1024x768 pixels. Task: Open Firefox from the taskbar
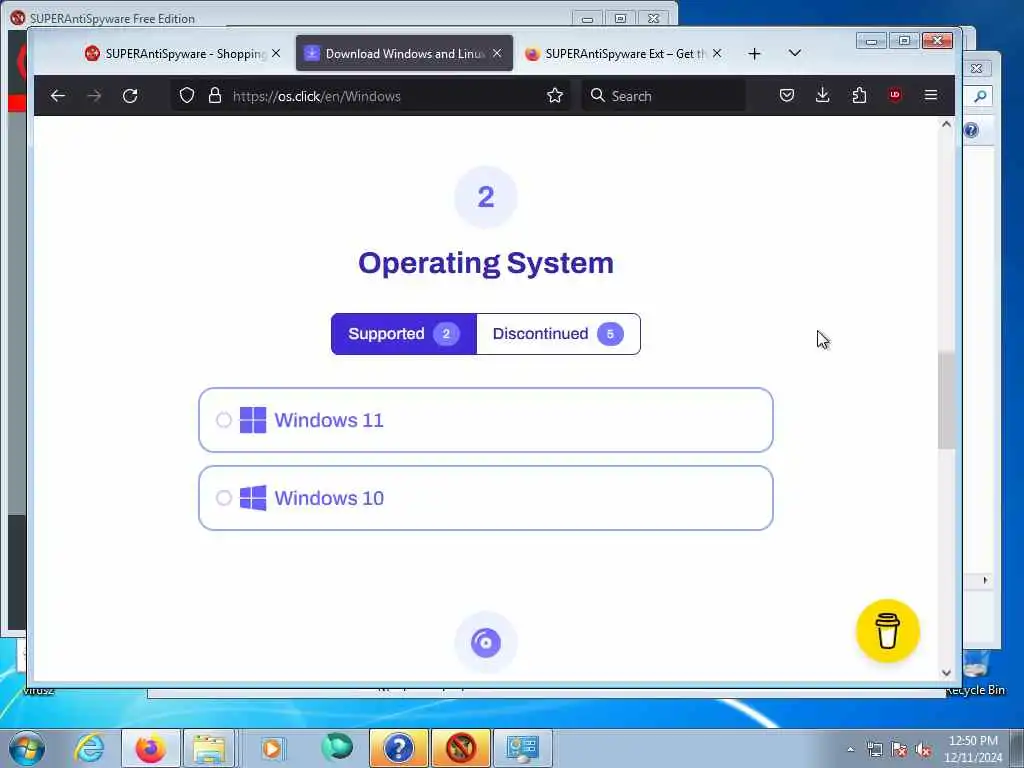(150, 748)
